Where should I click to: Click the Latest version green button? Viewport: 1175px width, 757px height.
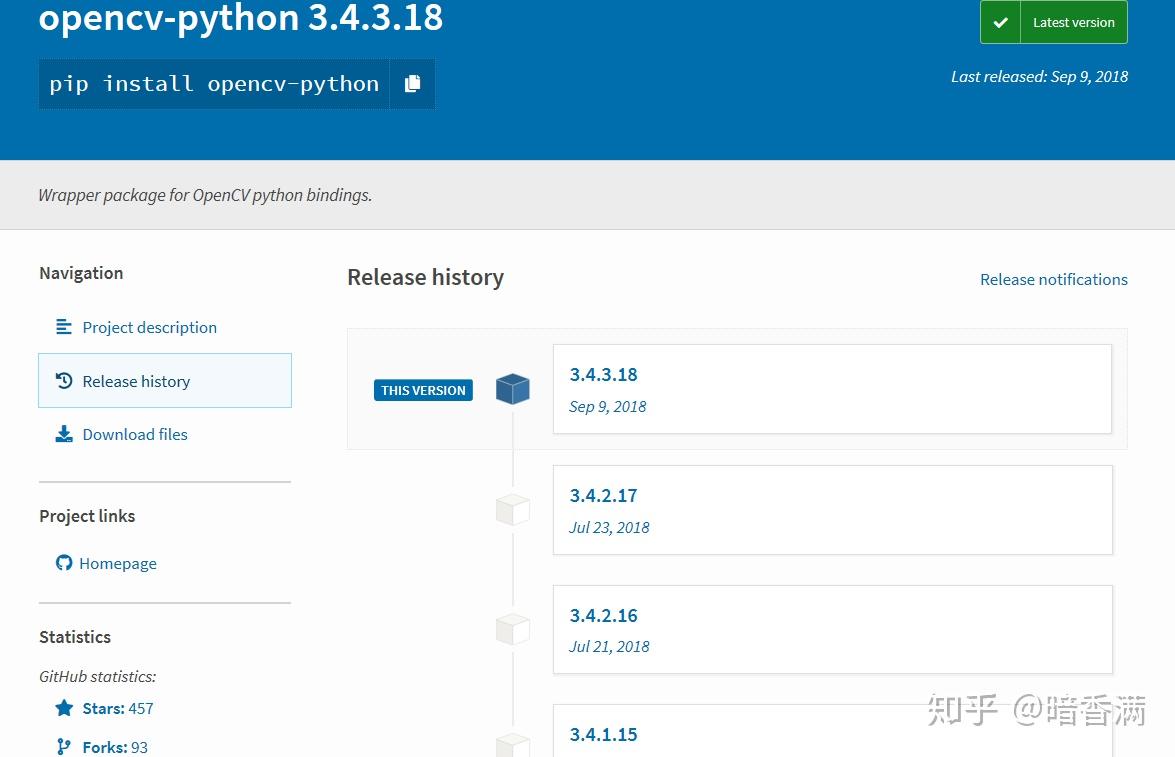coord(1054,22)
